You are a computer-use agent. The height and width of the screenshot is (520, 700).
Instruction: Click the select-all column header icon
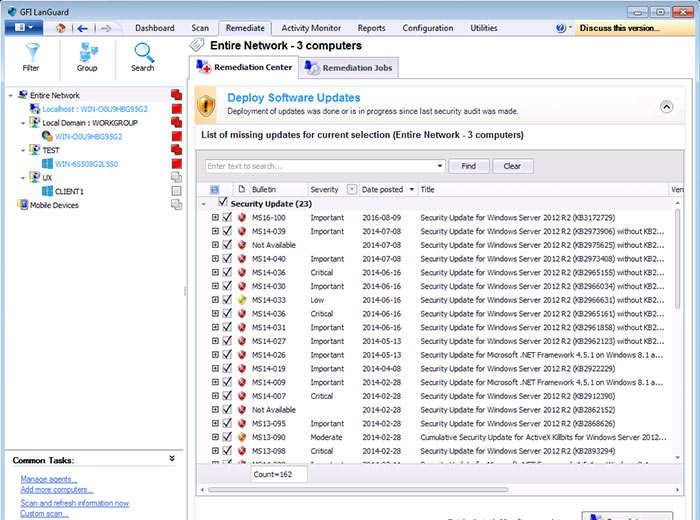[x=214, y=190]
